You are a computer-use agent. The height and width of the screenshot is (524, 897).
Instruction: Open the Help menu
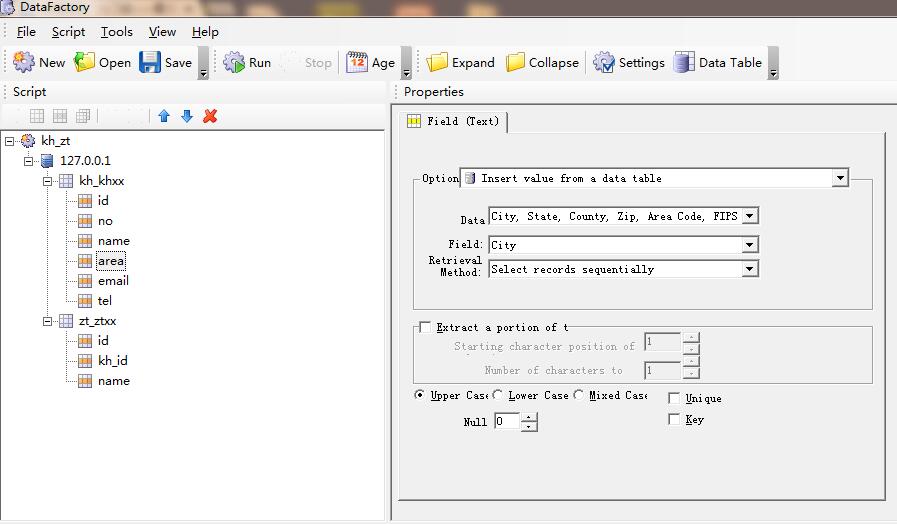[205, 32]
